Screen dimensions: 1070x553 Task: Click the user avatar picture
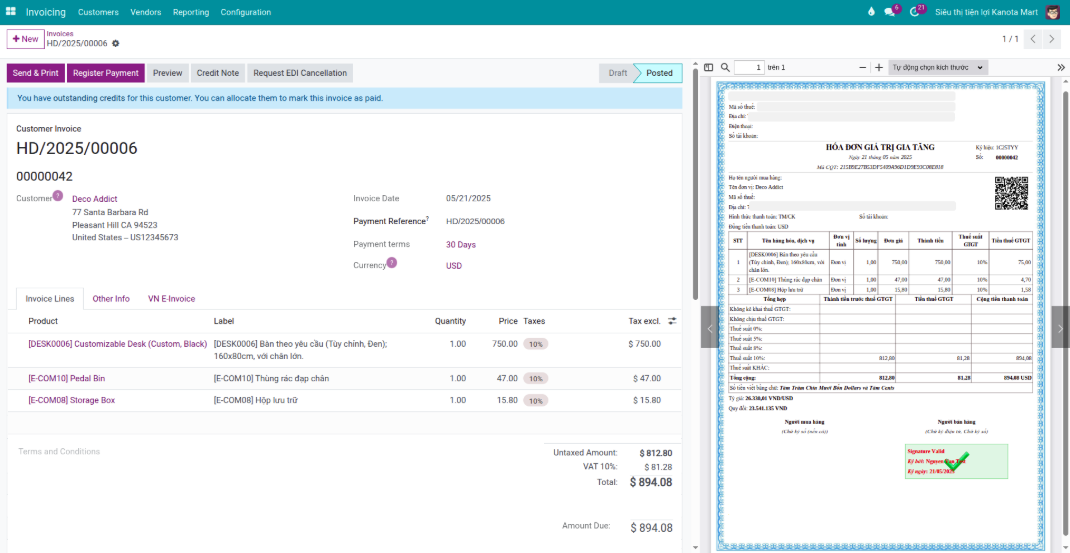(1052, 12)
